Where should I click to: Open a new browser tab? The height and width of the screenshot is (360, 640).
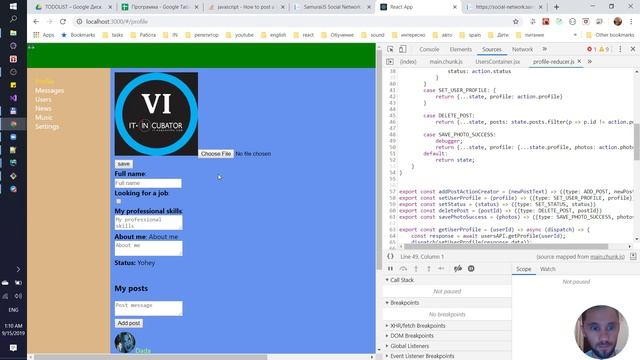(556, 7)
